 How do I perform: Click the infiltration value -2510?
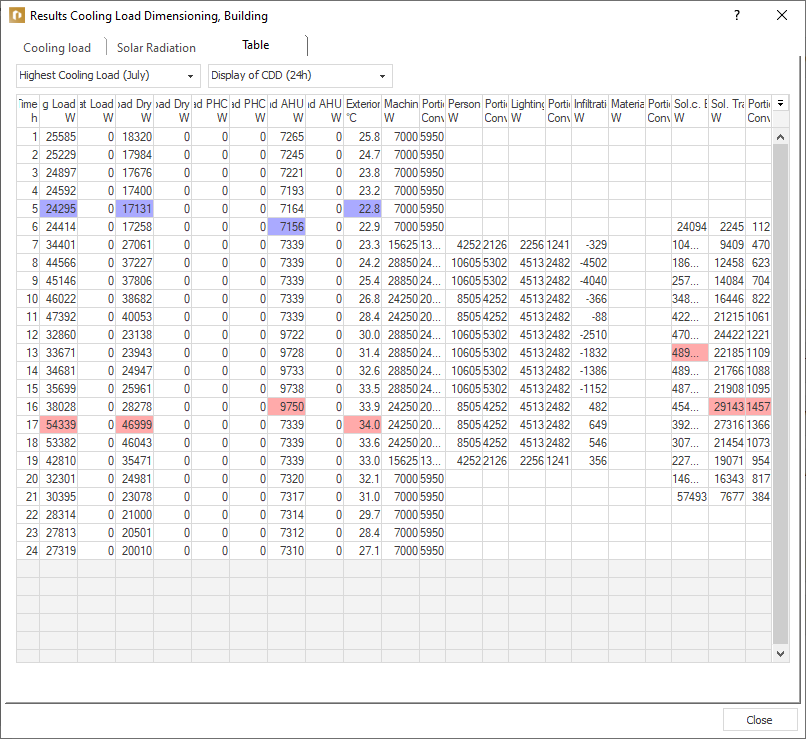pyautogui.click(x=590, y=335)
